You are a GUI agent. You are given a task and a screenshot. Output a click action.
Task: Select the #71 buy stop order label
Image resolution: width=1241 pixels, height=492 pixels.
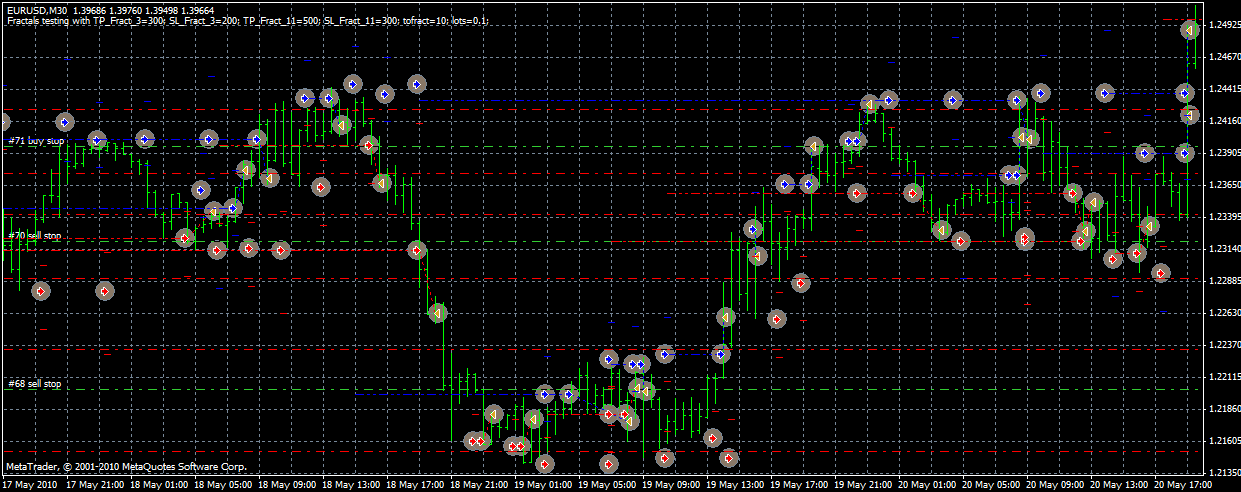point(35,142)
